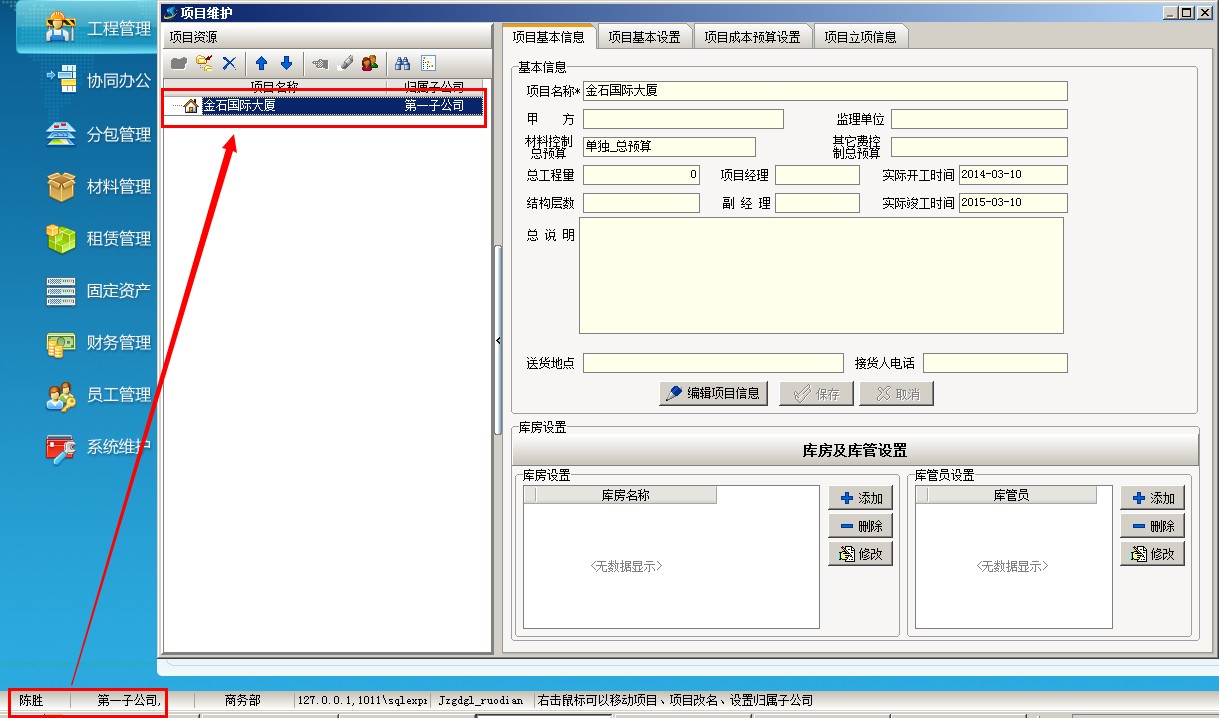Click the 总说明 text area

click(x=820, y=275)
